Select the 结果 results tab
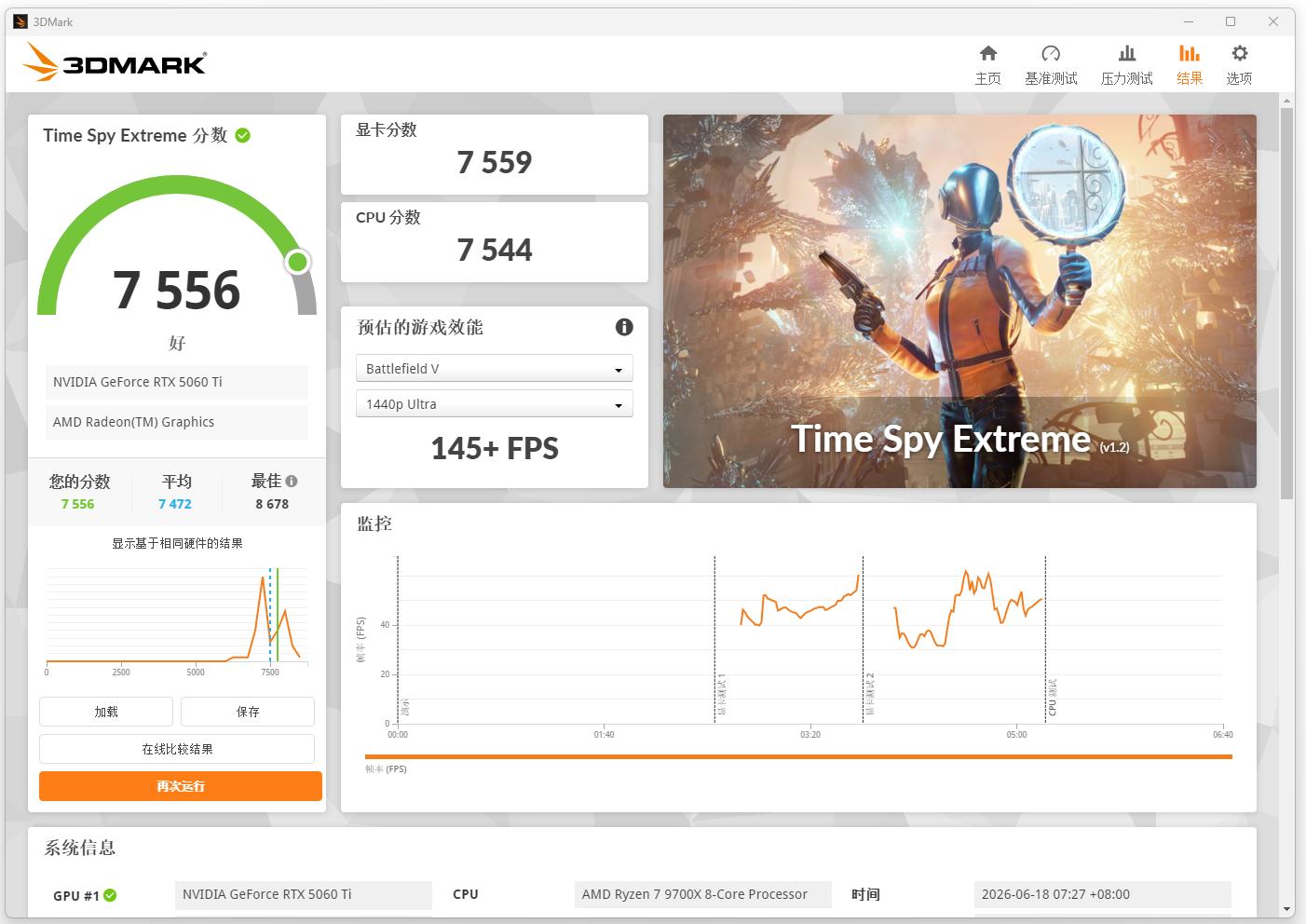 [x=1190, y=64]
